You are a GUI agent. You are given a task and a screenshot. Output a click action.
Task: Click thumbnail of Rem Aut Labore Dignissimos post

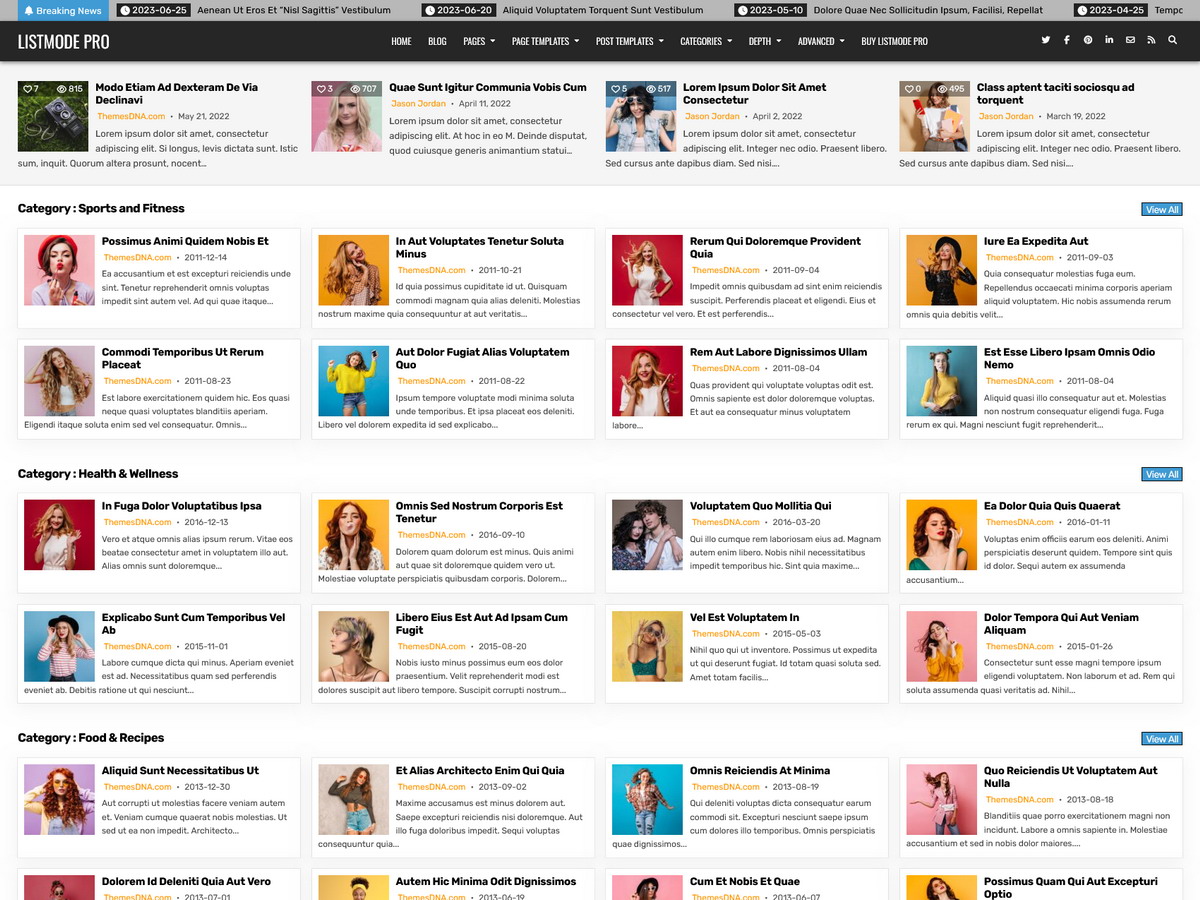tap(647, 381)
